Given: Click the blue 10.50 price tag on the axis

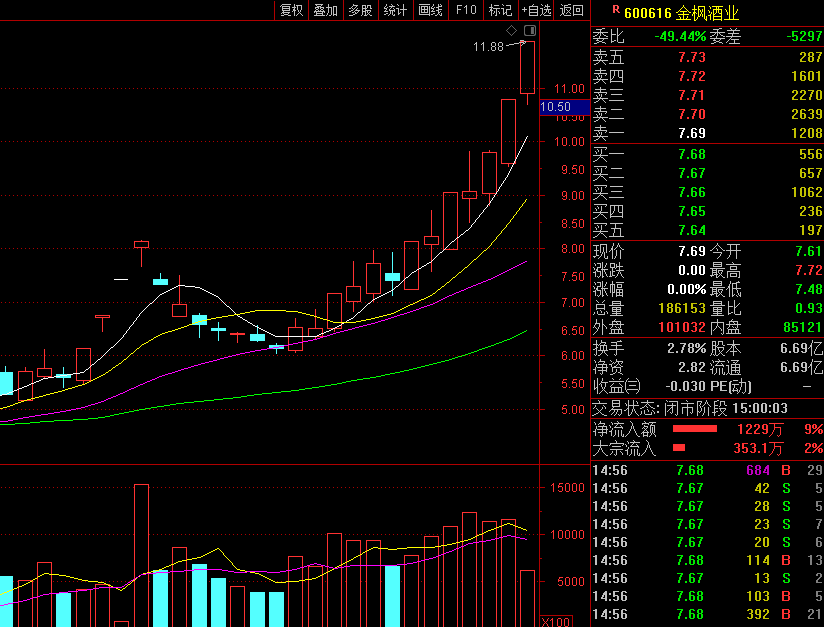Looking at the screenshot, I should [556, 107].
